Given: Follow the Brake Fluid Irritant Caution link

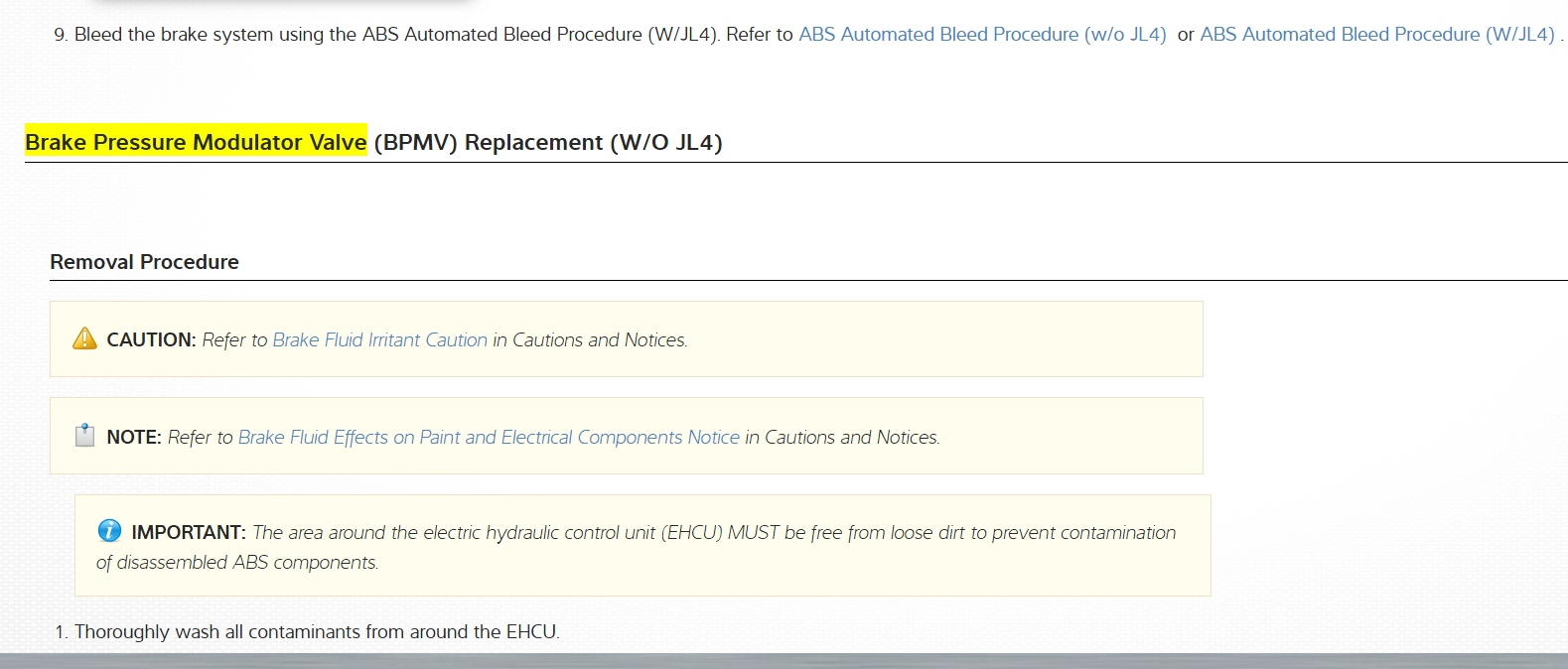Looking at the screenshot, I should coord(379,340).
